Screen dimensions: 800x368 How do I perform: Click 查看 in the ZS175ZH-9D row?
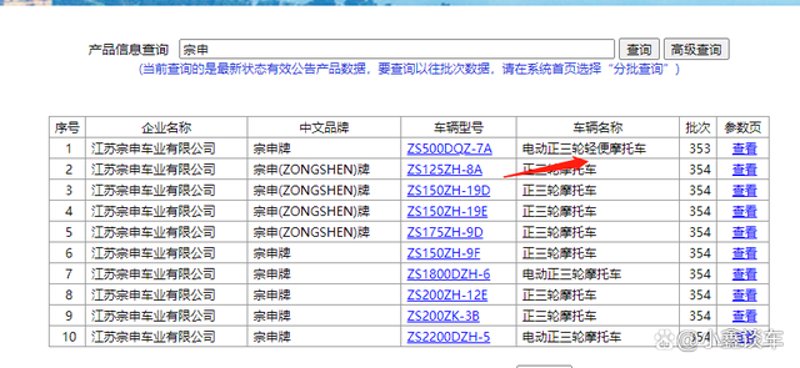coord(744,232)
